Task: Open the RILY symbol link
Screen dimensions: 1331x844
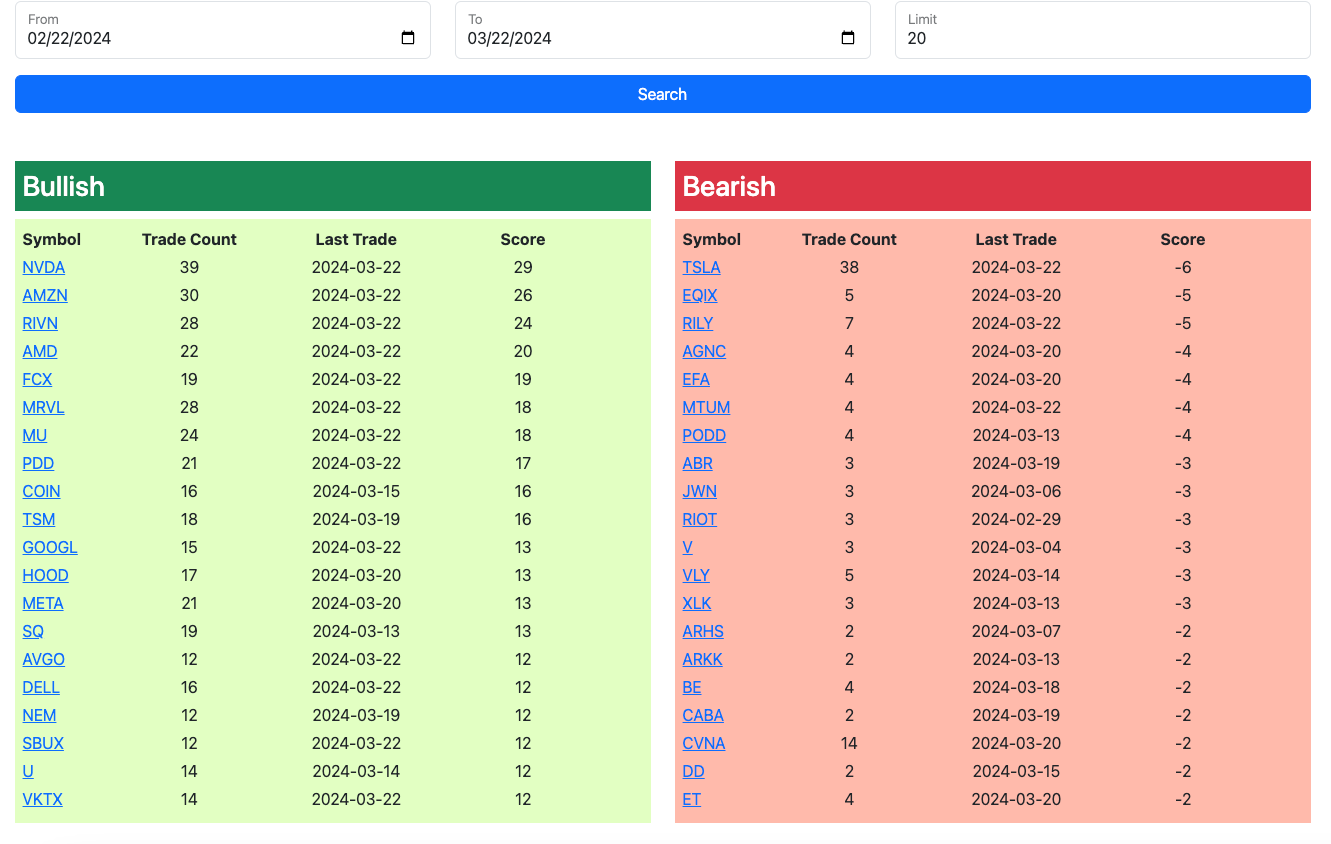Action: tap(698, 323)
